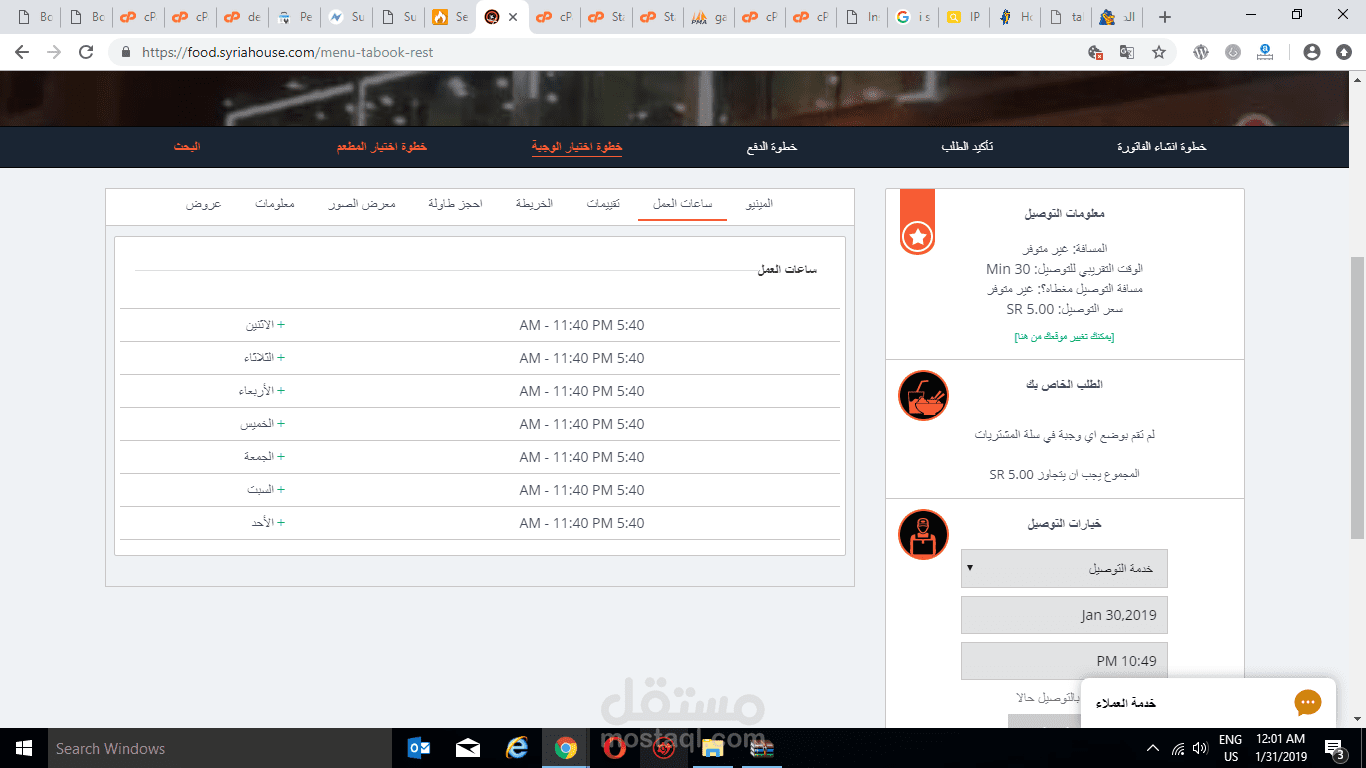Click the site padlock security icon
The height and width of the screenshot is (768, 1366).
[125, 52]
